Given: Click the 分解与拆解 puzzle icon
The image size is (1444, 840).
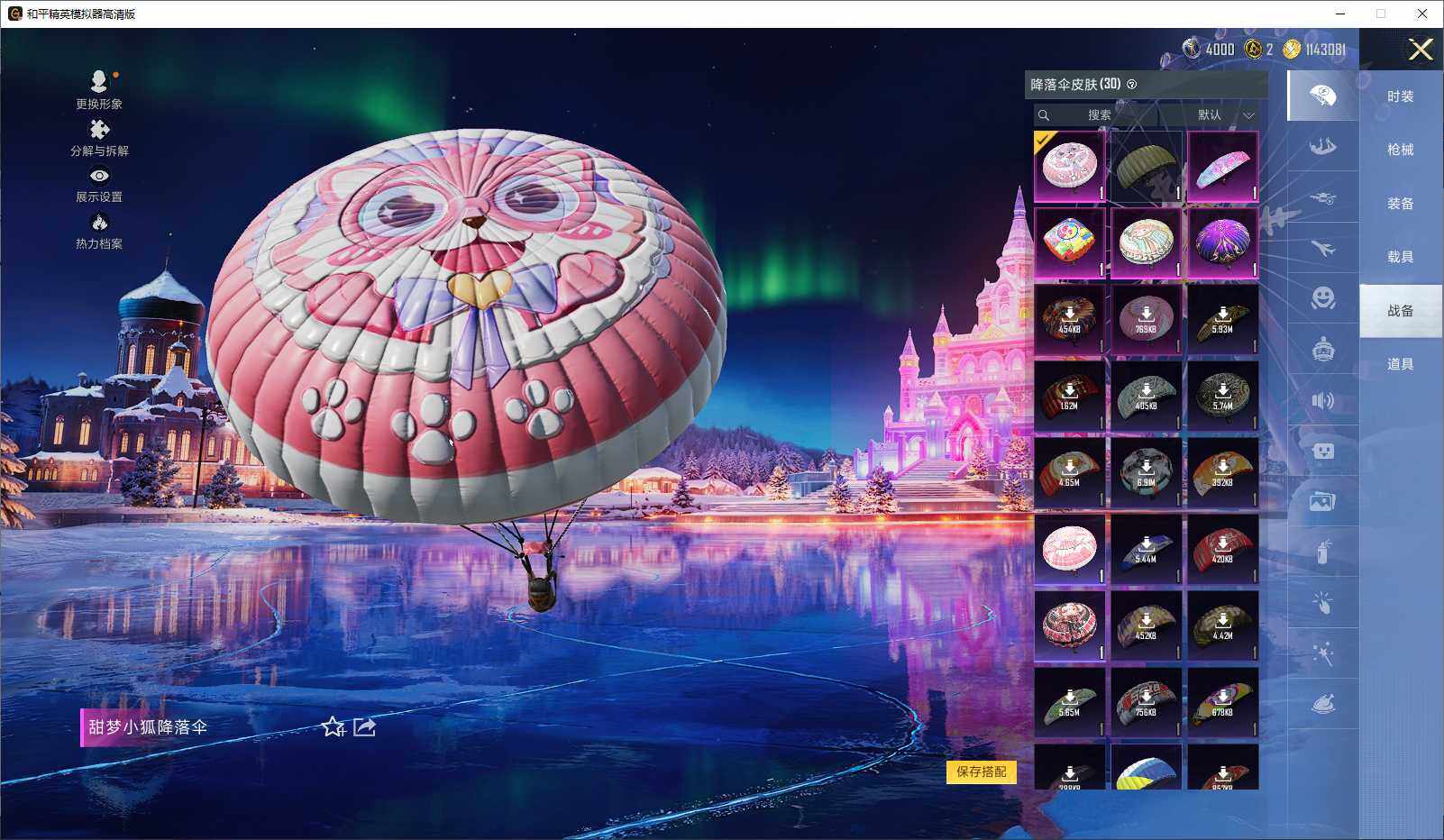Looking at the screenshot, I should [99, 129].
